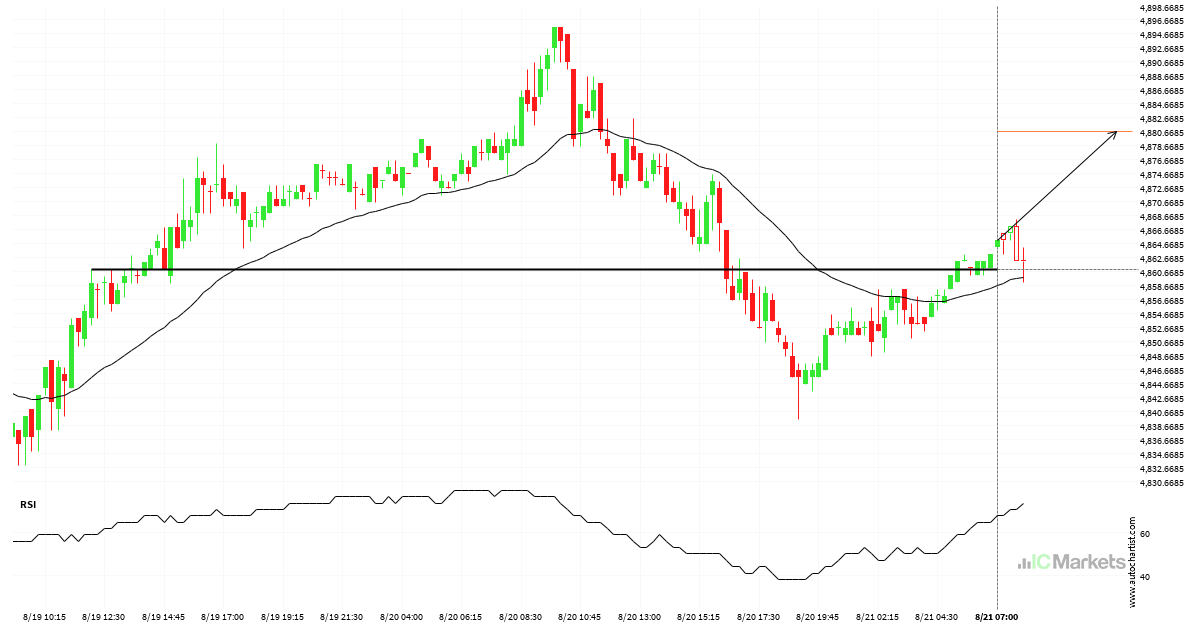
Task: Select the 8/20 06:15 time label
Action: 462,617
